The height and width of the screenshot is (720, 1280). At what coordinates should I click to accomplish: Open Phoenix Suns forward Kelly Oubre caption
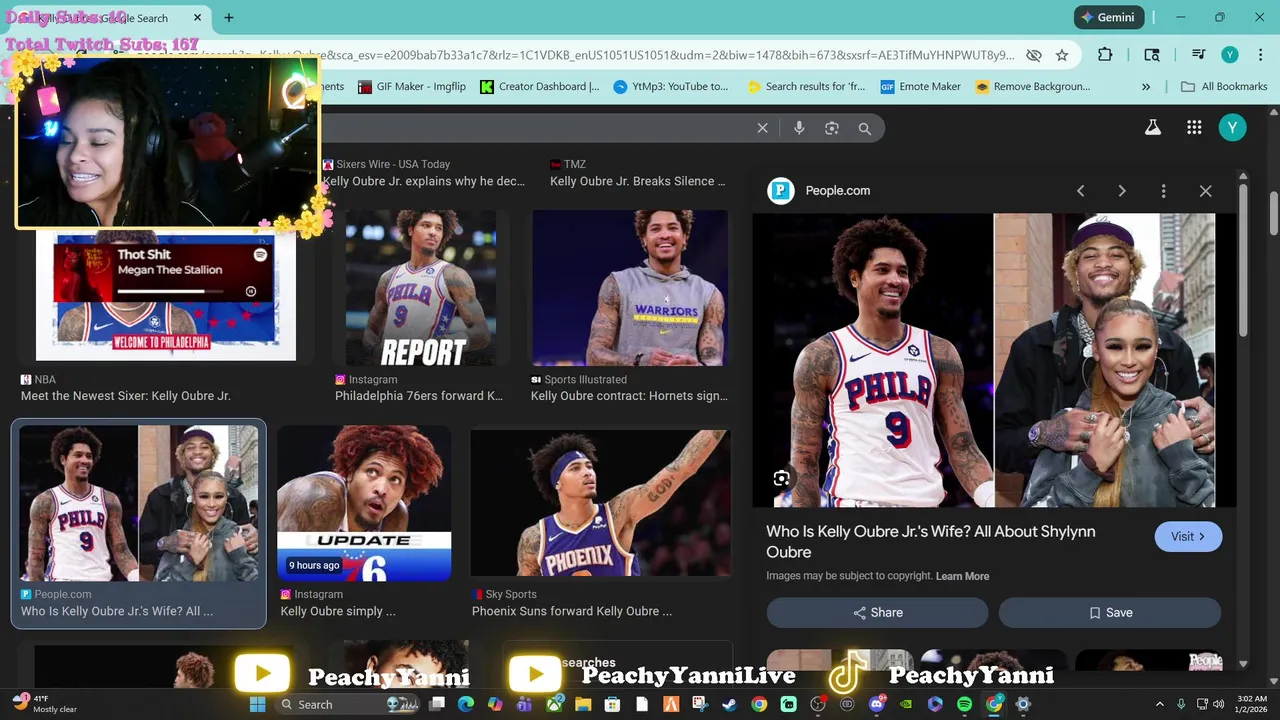point(572,611)
